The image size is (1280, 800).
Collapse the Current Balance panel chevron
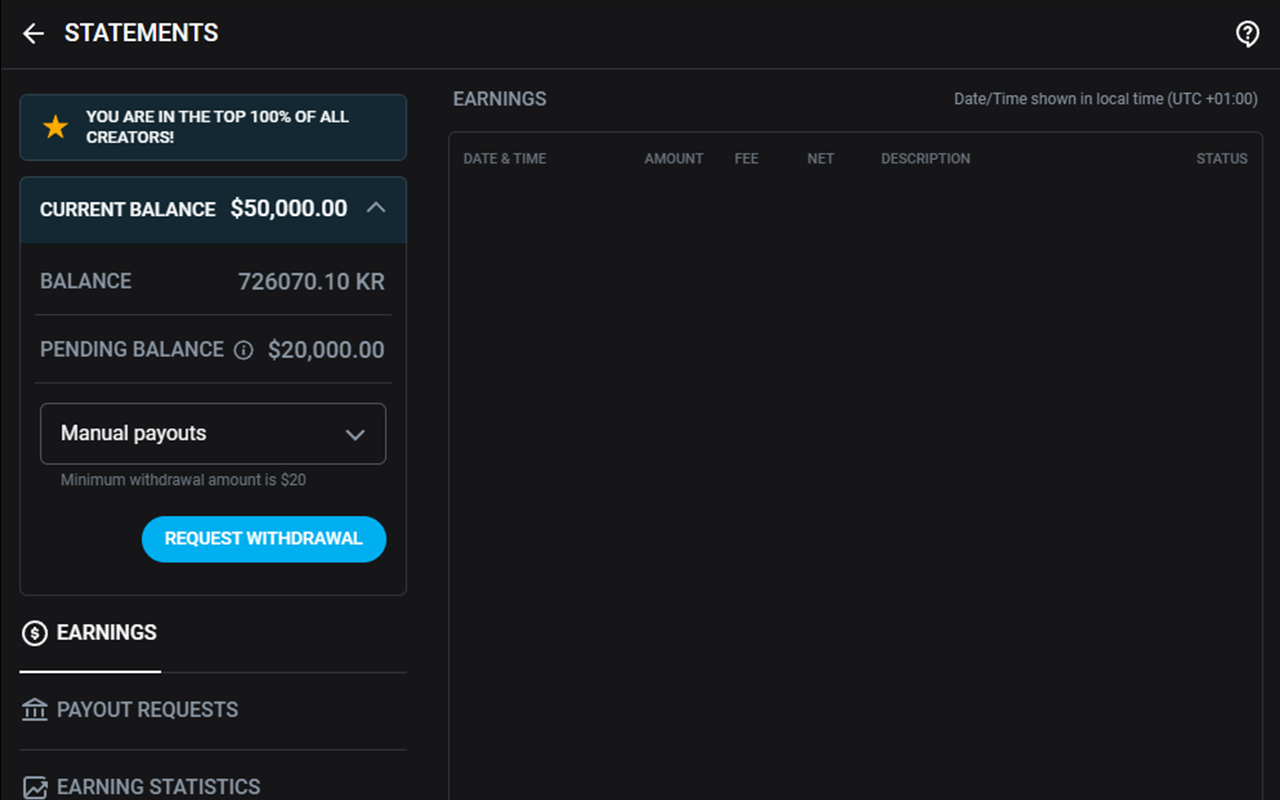click(x=376, y=208)
